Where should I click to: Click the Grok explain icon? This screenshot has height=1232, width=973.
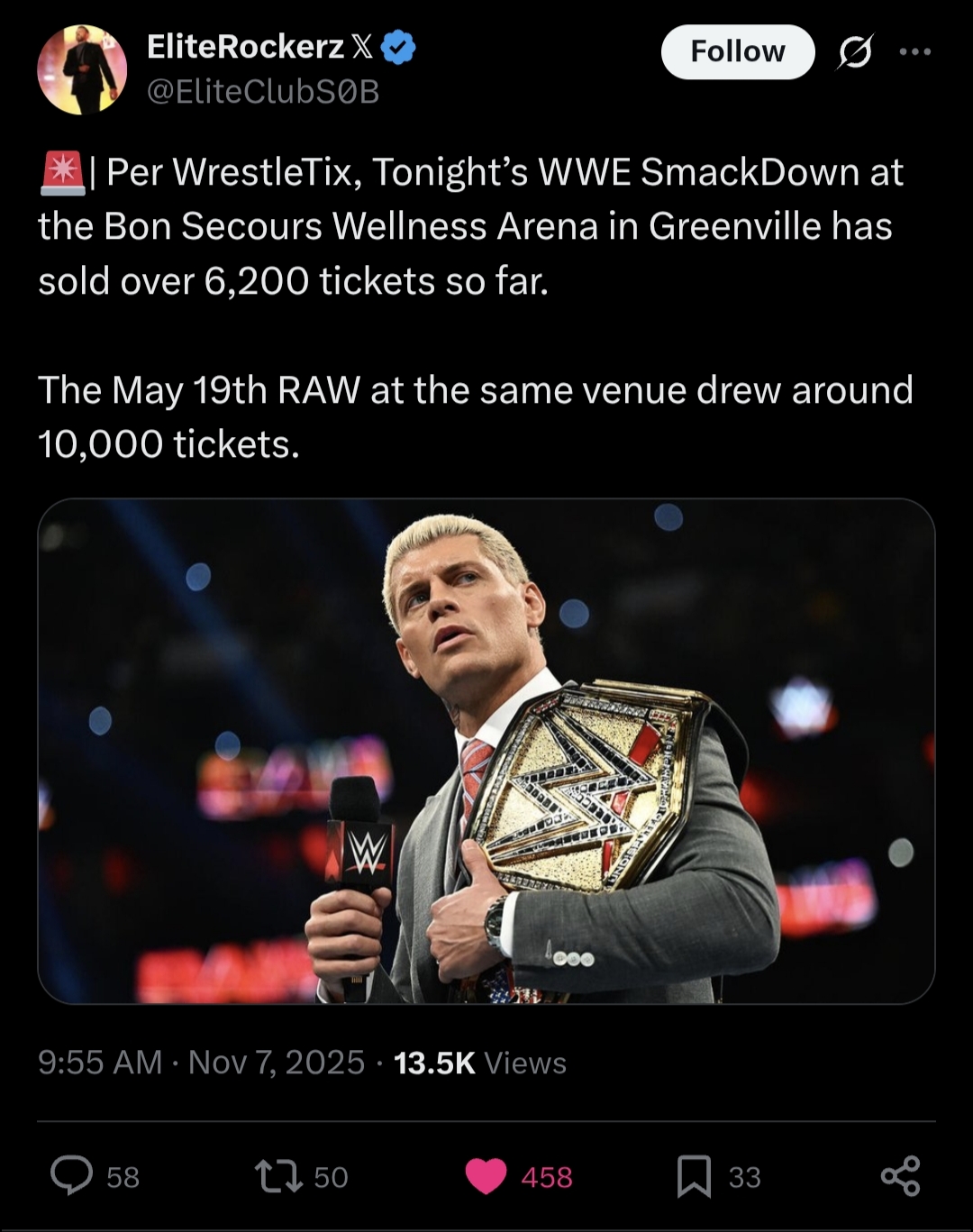tap(854, 52)
